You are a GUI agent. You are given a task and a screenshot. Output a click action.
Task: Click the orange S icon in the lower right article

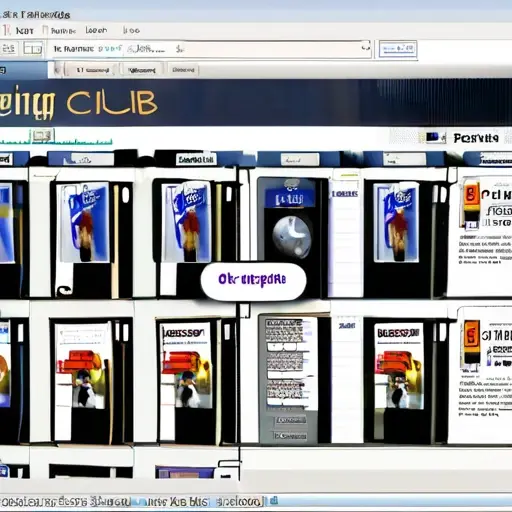[x=472, y=337]
